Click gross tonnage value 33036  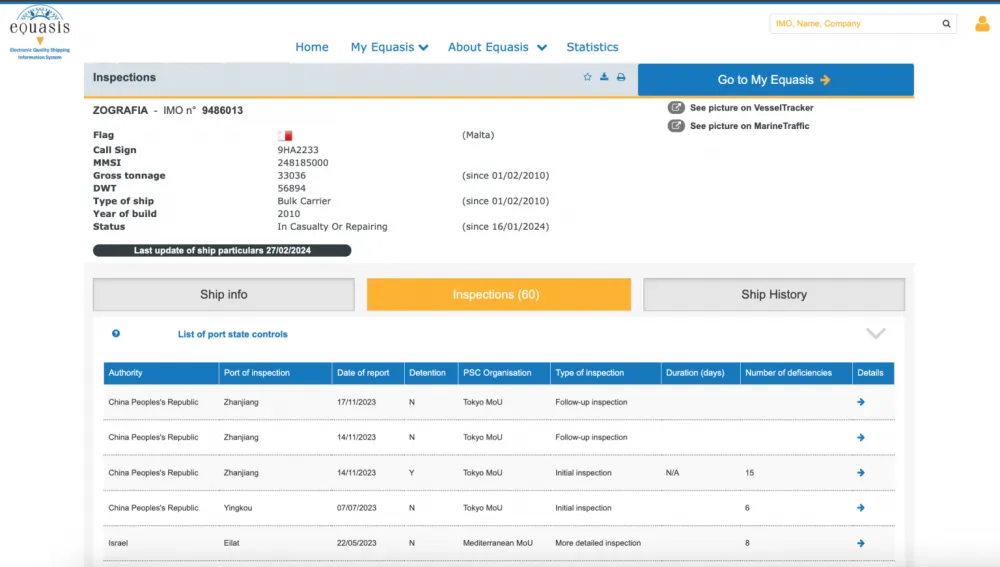tap(291, 175)
